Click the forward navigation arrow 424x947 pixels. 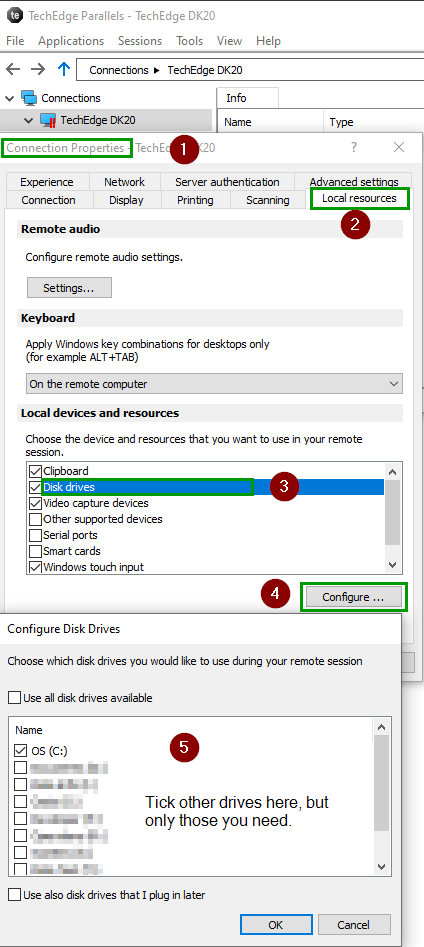point(38,69)
